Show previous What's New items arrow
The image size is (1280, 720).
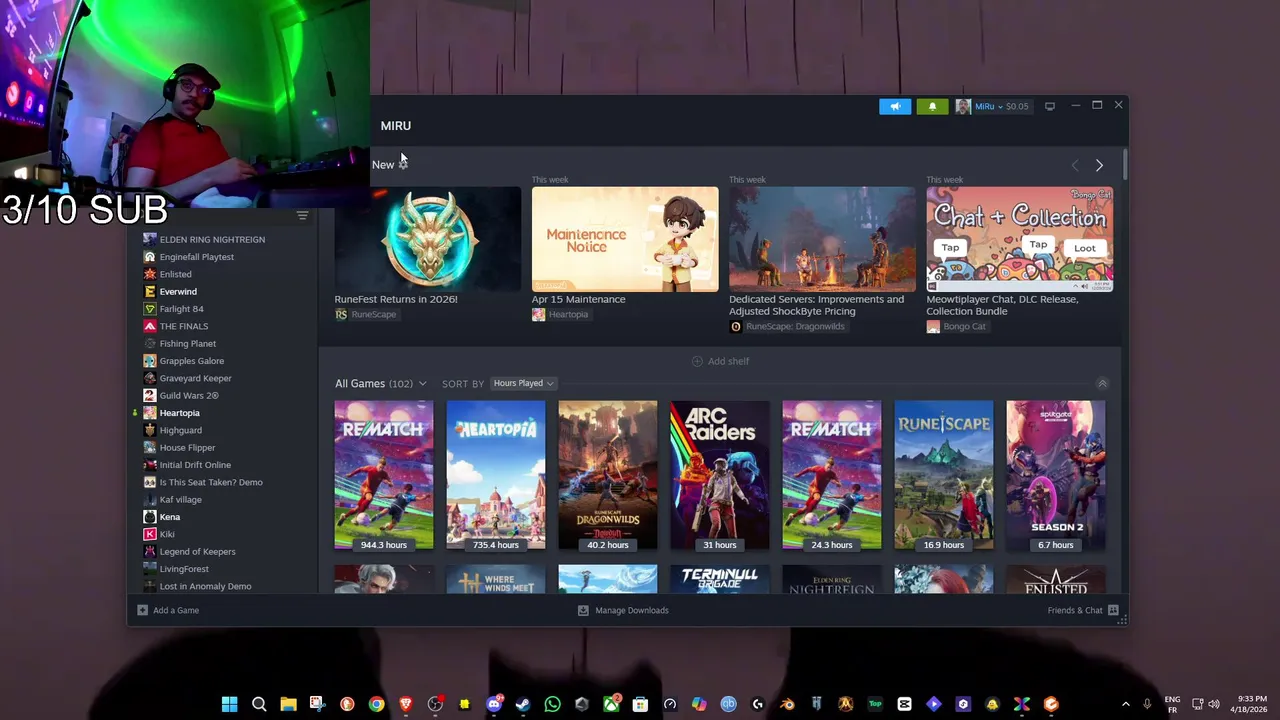1075,165
